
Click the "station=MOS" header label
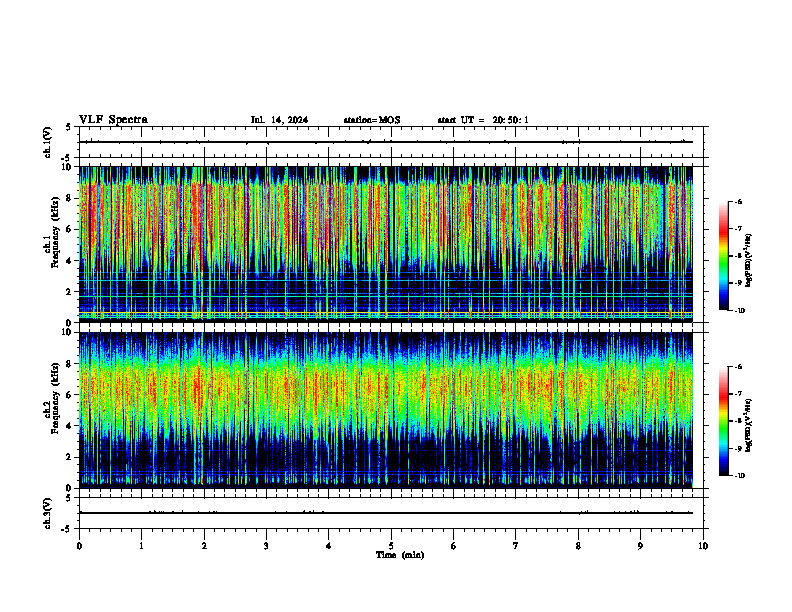click(x=372, y=120)
